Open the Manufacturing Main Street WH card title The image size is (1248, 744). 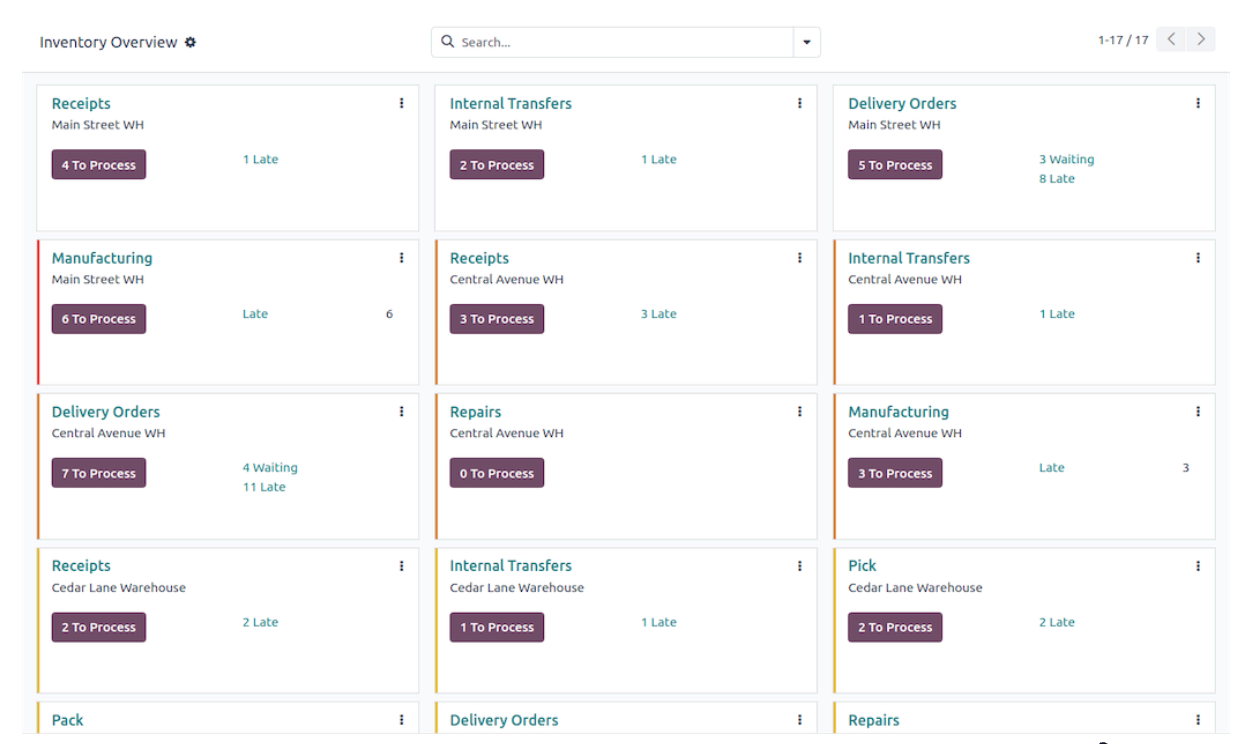(101, 257)
